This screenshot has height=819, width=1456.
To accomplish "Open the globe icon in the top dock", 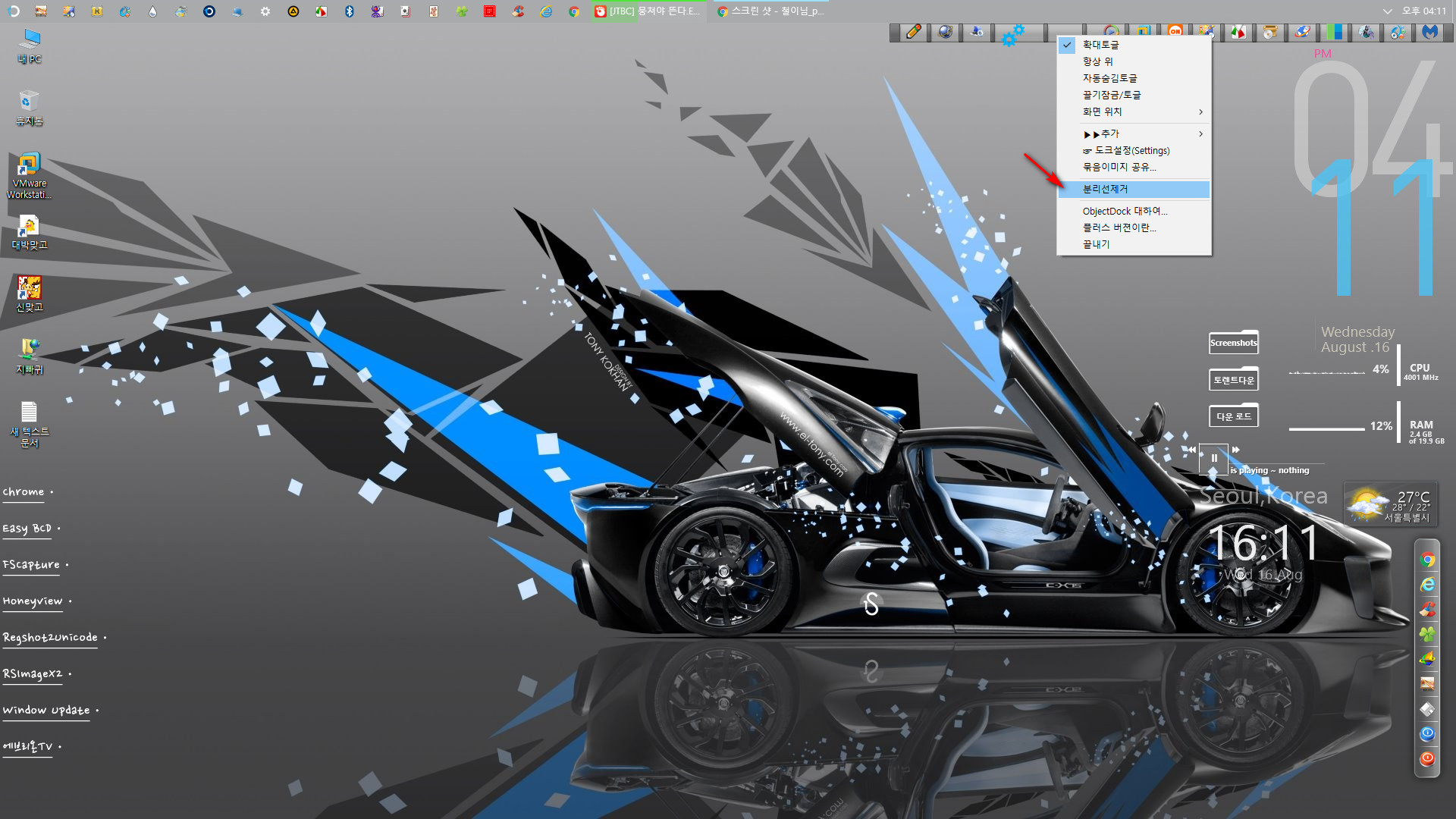I will [x=945, y=32].
